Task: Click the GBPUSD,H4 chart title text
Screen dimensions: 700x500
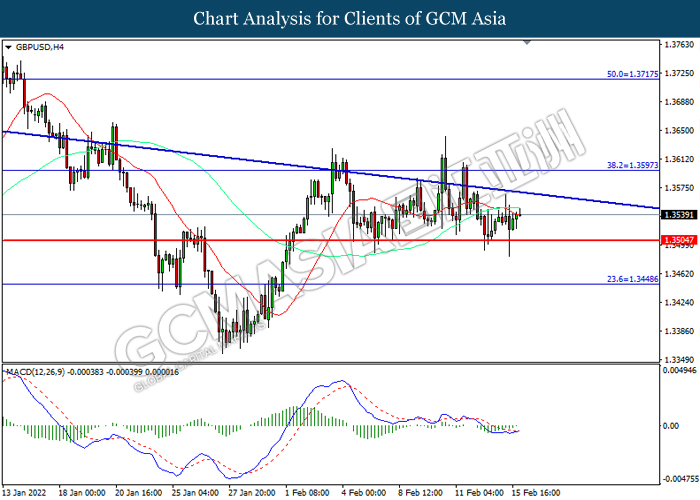Action: pyautogui.click(x=40, y=47)
